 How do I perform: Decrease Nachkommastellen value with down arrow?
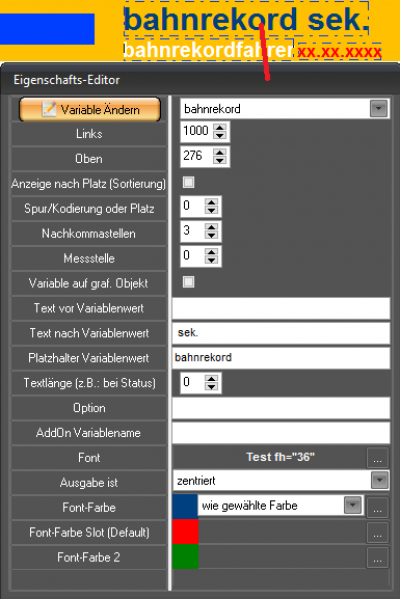[211, 235]
